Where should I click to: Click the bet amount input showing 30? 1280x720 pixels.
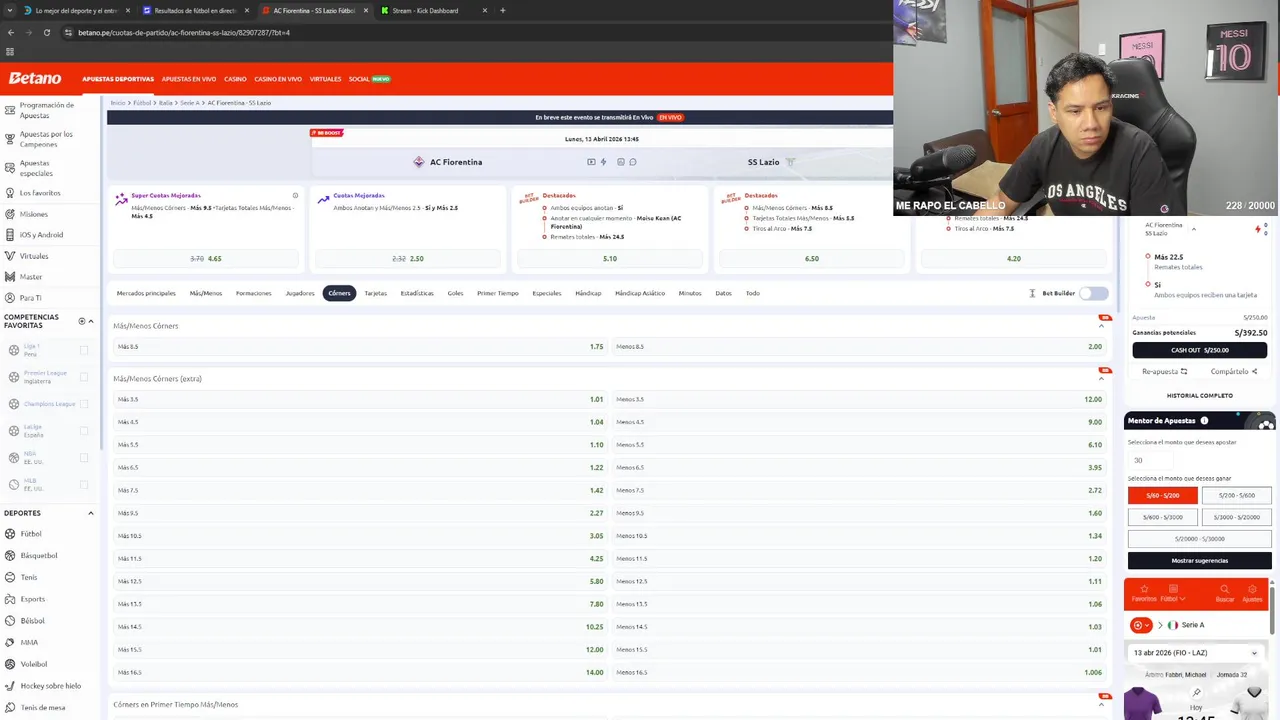tap(1150, 460)
